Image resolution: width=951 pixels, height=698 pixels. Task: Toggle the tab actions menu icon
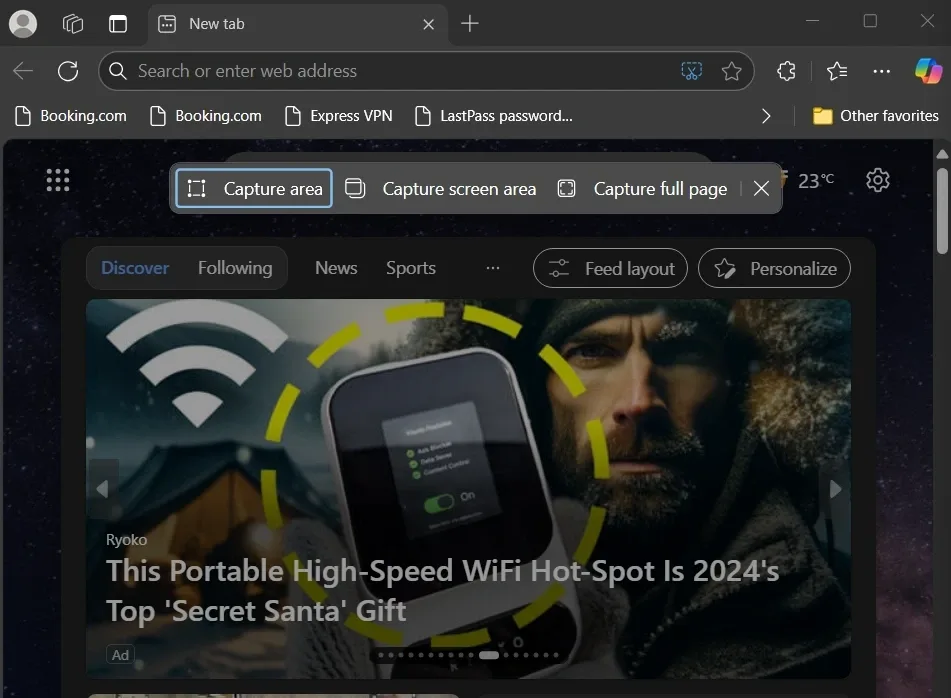pyautogui.click(x=118, y=24)
